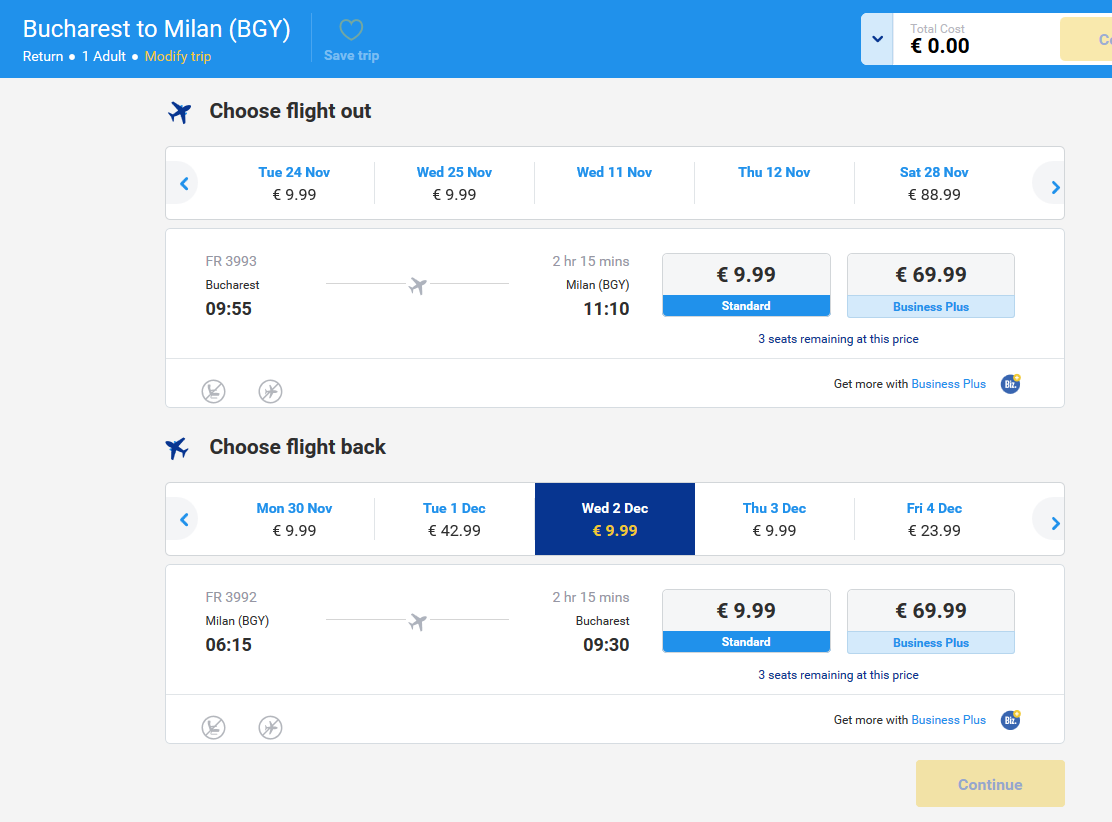Click the Save trip heart icon
This screenshot has width=1112, height=822.
(351, 30)
